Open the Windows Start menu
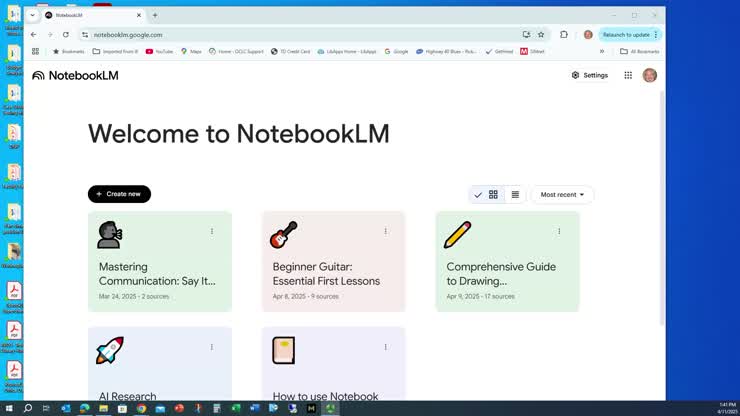This screenshot has width=740, height=416. (x=9, y=408)
